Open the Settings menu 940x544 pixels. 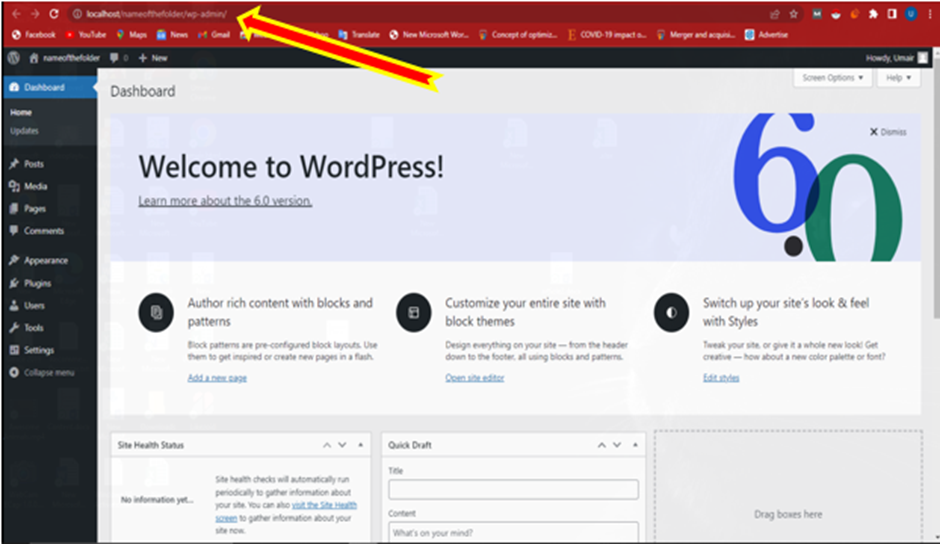[39, 350]
